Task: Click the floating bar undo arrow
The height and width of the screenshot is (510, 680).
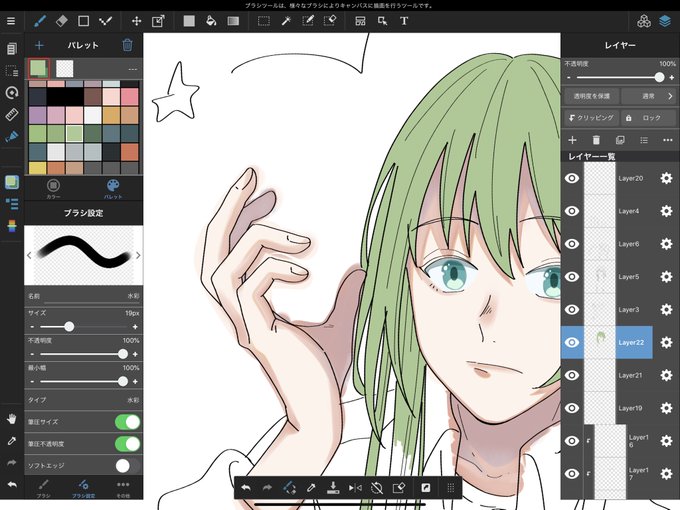Action: click(246, 488)
